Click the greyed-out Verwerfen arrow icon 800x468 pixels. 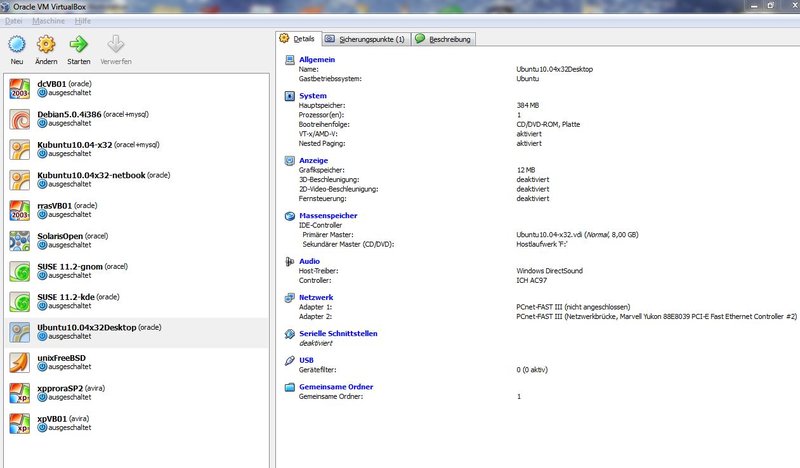[x=116, y=44]
